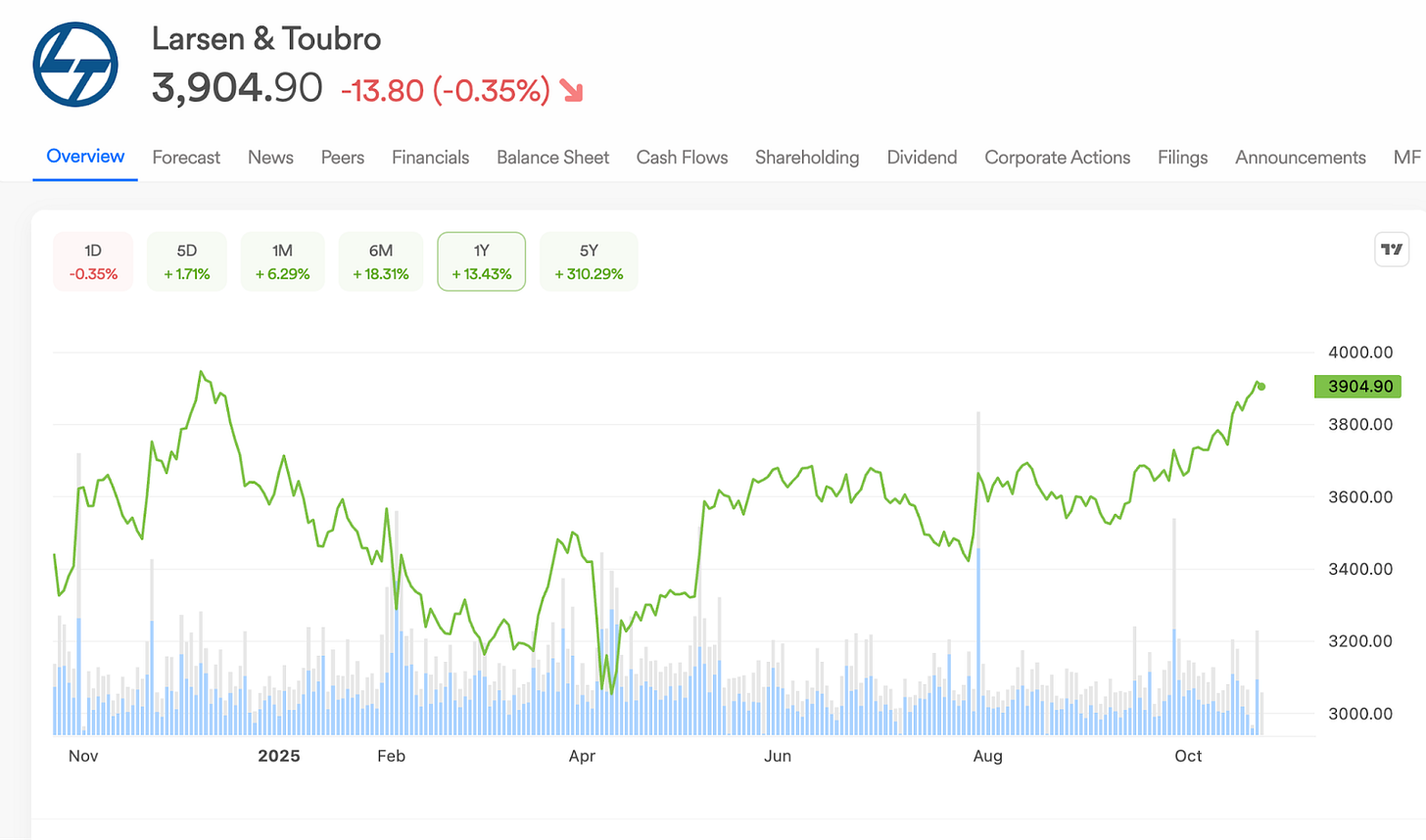
Task: Go to the Dividend tab
Action: tap(922, 158)
